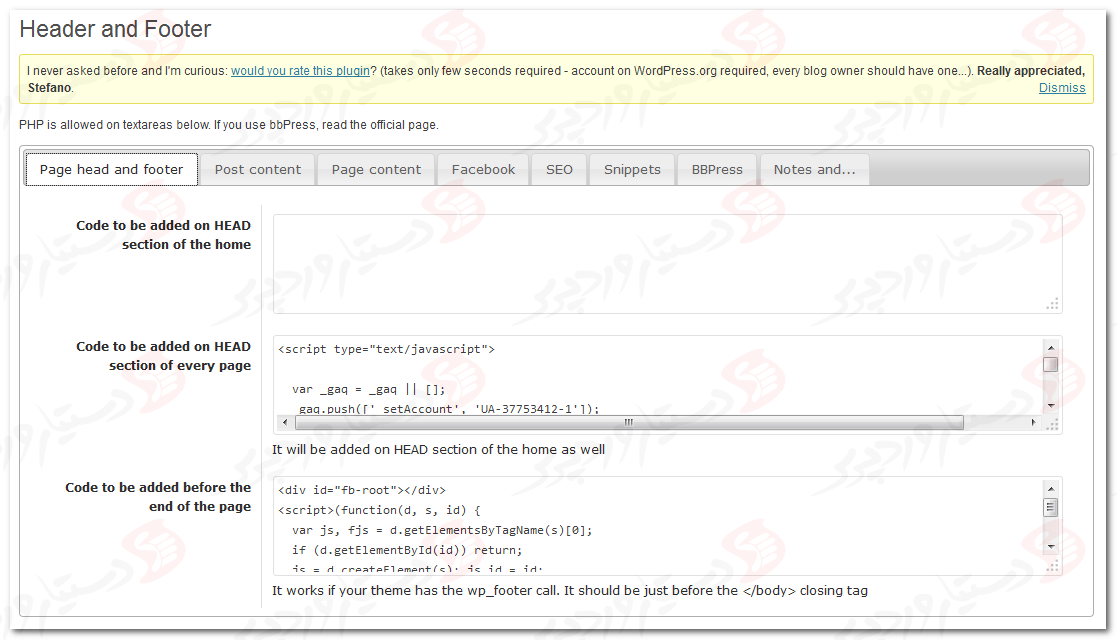Select the Page head and footer tab
Viewport: 1117px width, 640px height.
[x=111, y=169]
